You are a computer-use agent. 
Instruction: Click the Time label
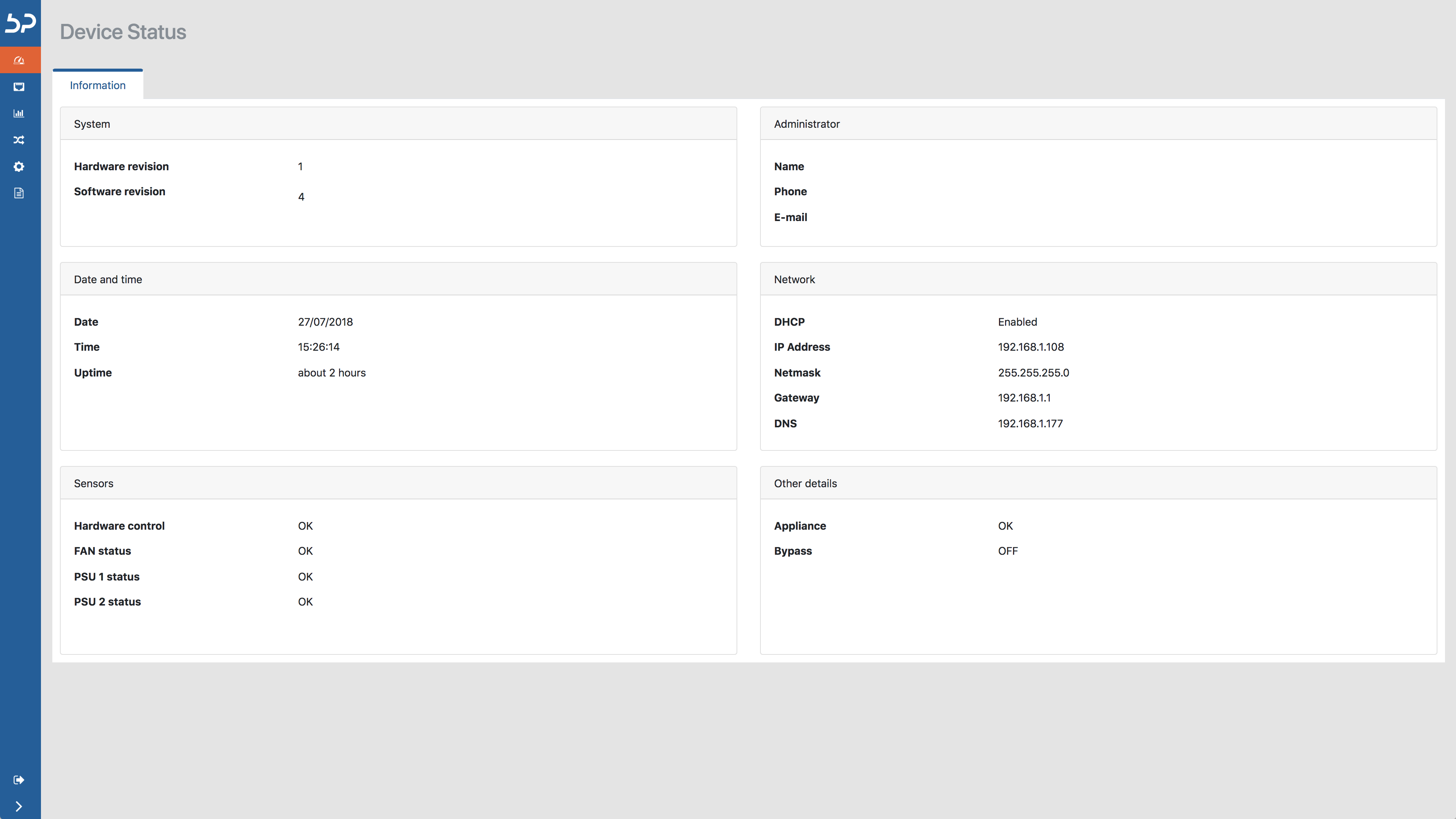point(86,347)
